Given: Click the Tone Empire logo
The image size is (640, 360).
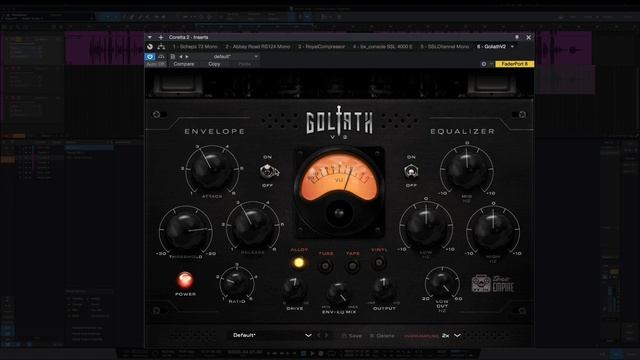Looking at the screenshot, I should [493, 284].
